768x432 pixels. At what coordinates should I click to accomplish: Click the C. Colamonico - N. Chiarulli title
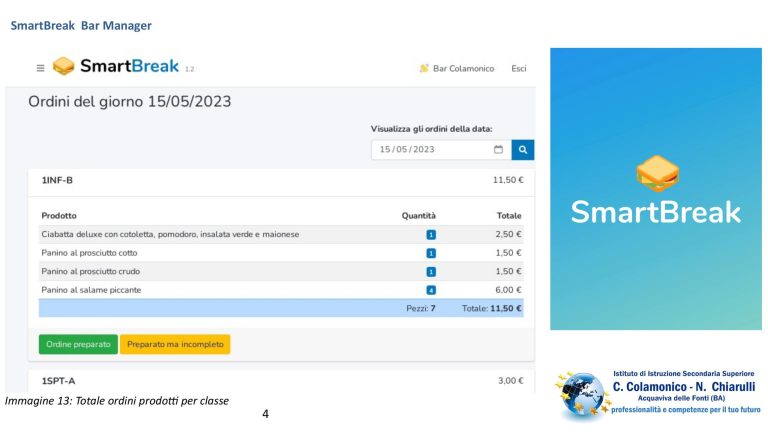(684, 387)
